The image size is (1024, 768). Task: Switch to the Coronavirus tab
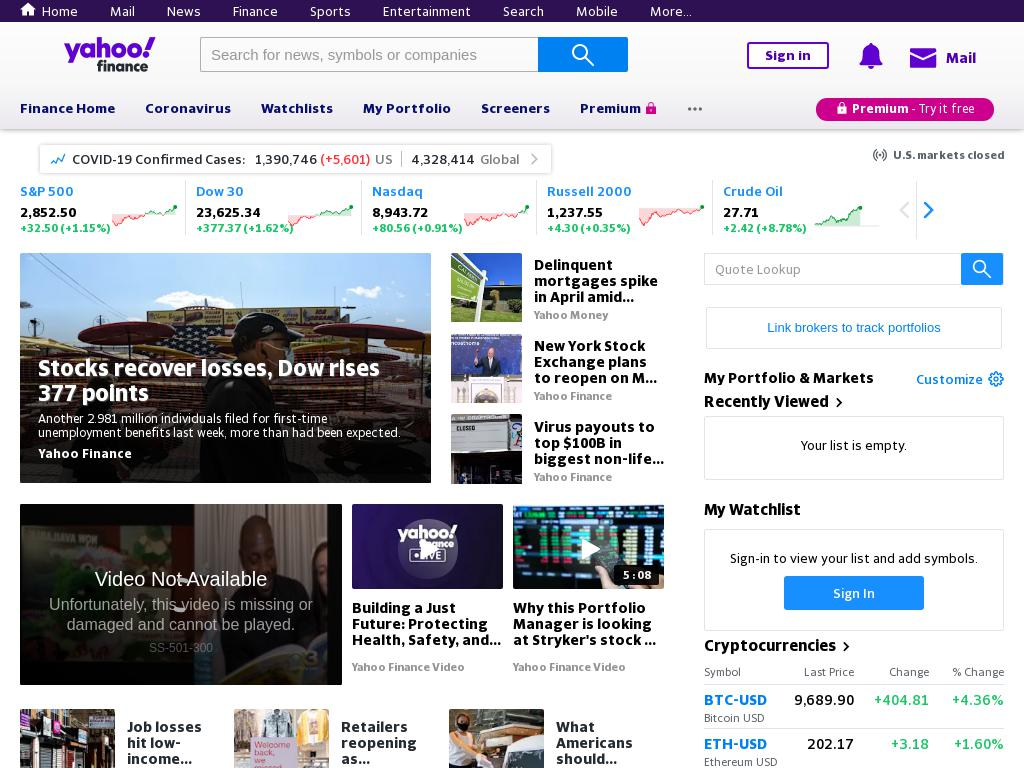pyautogui.click(x=188, y=108)
